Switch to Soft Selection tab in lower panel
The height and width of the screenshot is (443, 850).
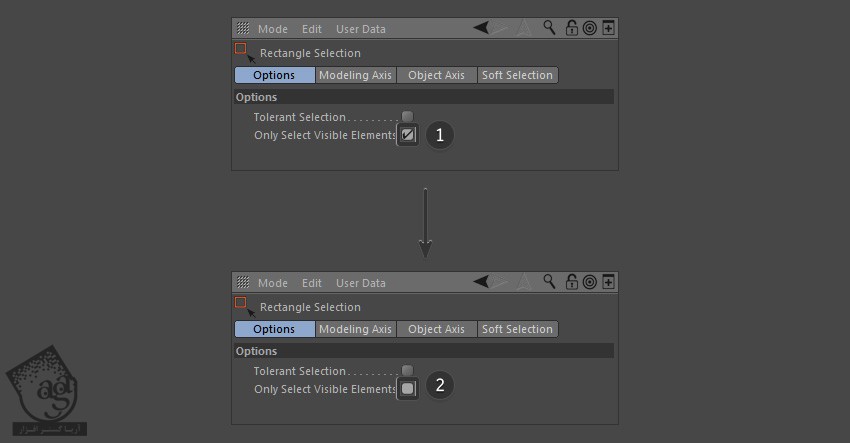point(517,329)
